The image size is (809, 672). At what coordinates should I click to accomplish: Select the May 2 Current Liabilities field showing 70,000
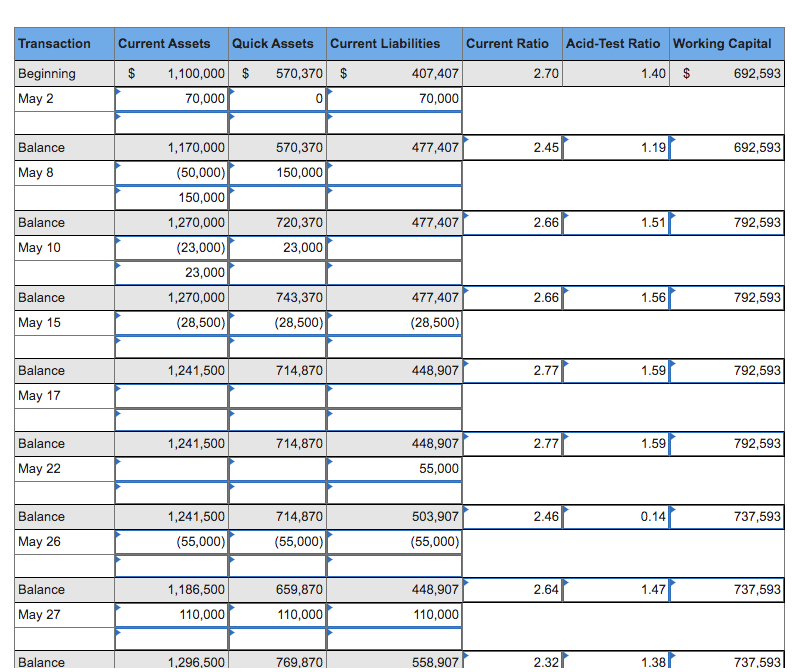pyautogui.click(x=395, y=99)
